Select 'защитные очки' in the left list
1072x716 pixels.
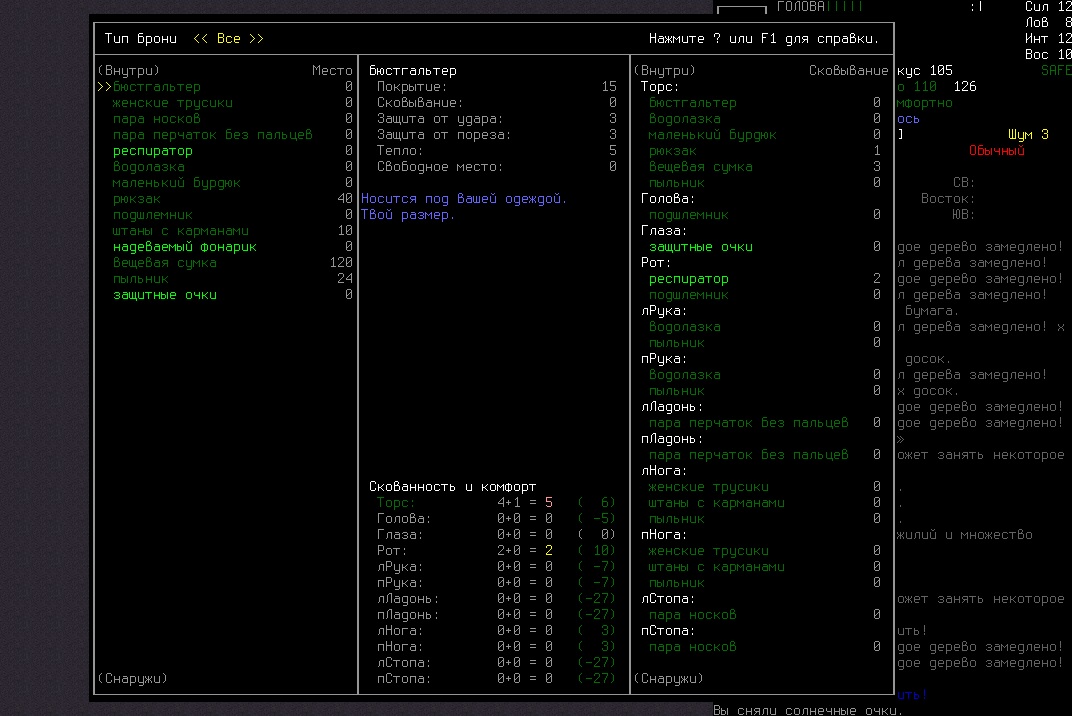coord(164,295)
